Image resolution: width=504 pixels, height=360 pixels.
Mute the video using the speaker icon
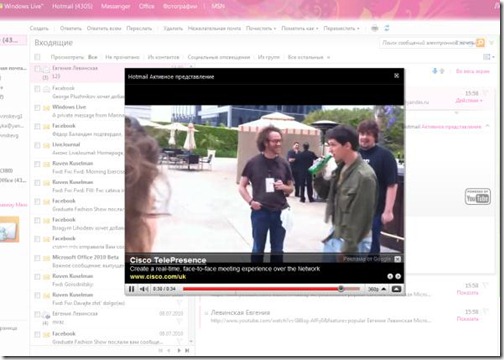click(144, 289)
